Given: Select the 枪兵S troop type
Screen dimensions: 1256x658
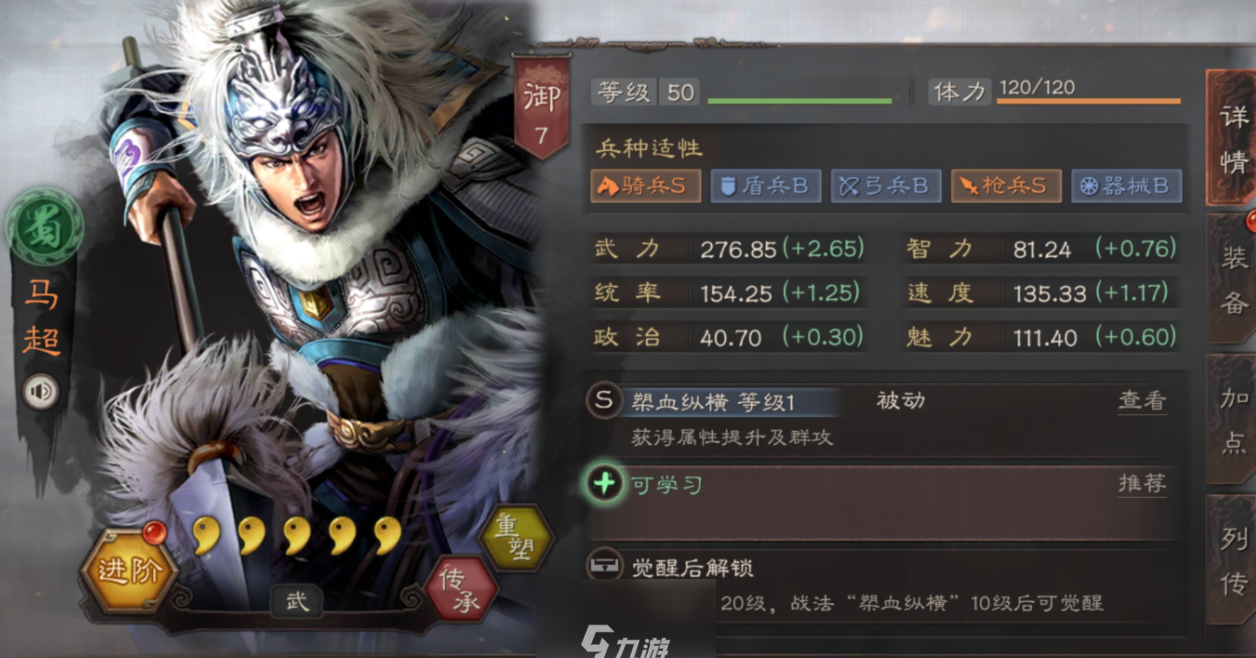Looking at the screenshot, I should [1006, 186].
